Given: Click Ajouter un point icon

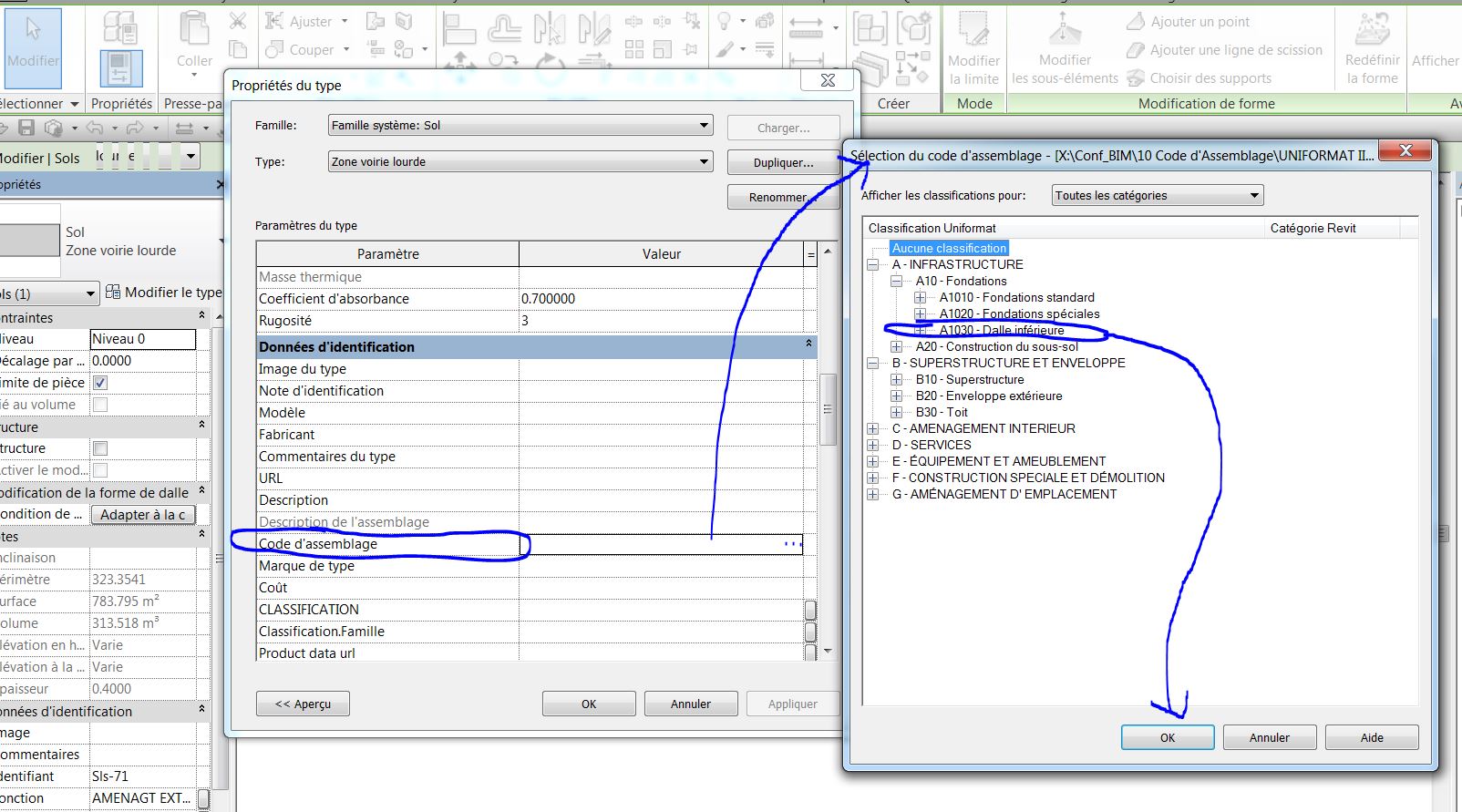Looking at the screenshot, I should tap(1136, 22).
